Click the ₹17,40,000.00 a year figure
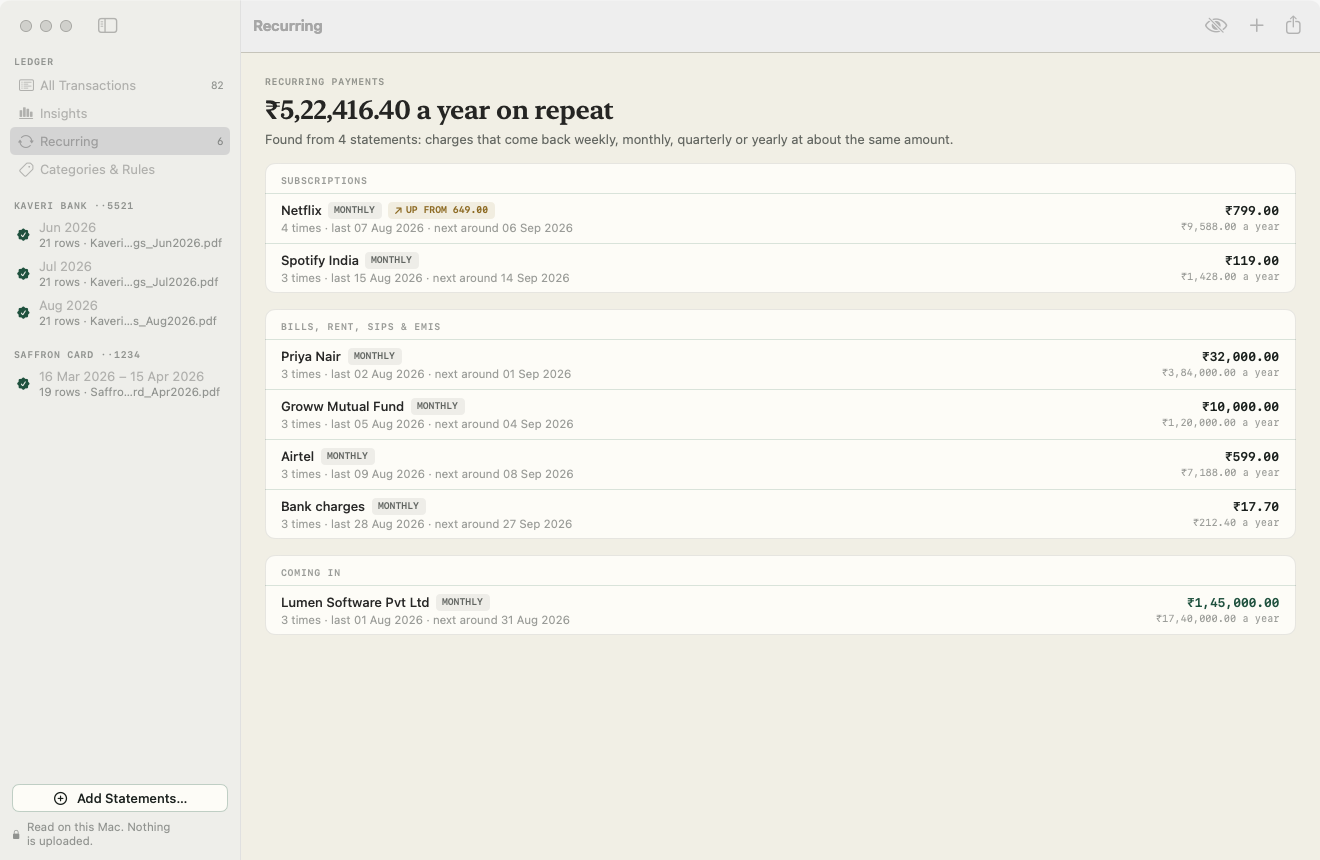Viewport: 1320px width, 860px height. point(1217,619)
